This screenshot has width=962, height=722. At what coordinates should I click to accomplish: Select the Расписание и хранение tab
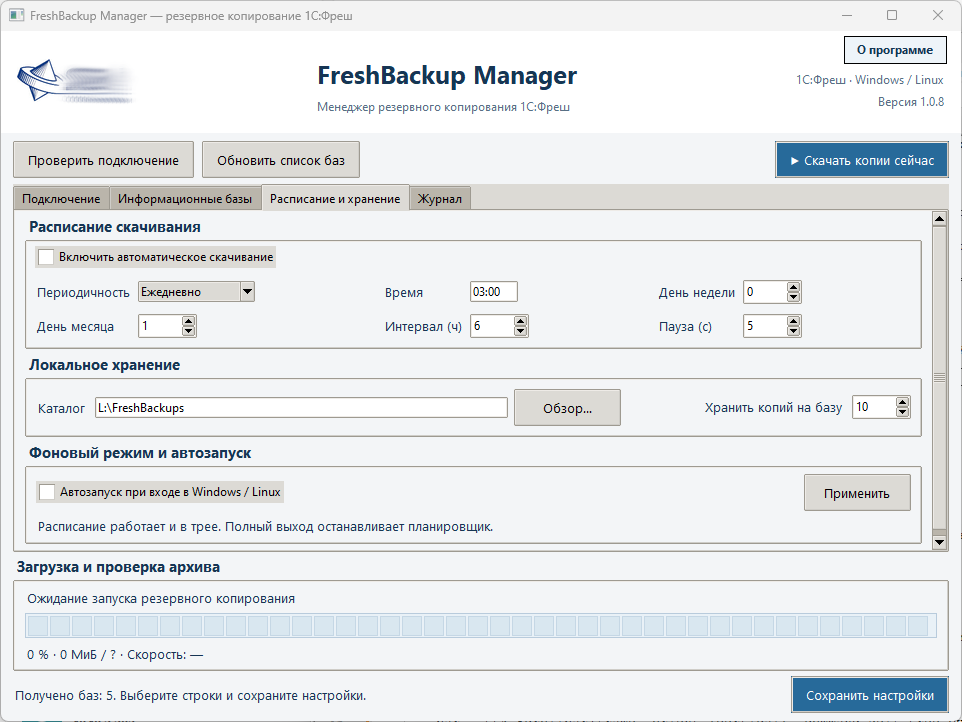pyautogui.click(x=335, y=198)
